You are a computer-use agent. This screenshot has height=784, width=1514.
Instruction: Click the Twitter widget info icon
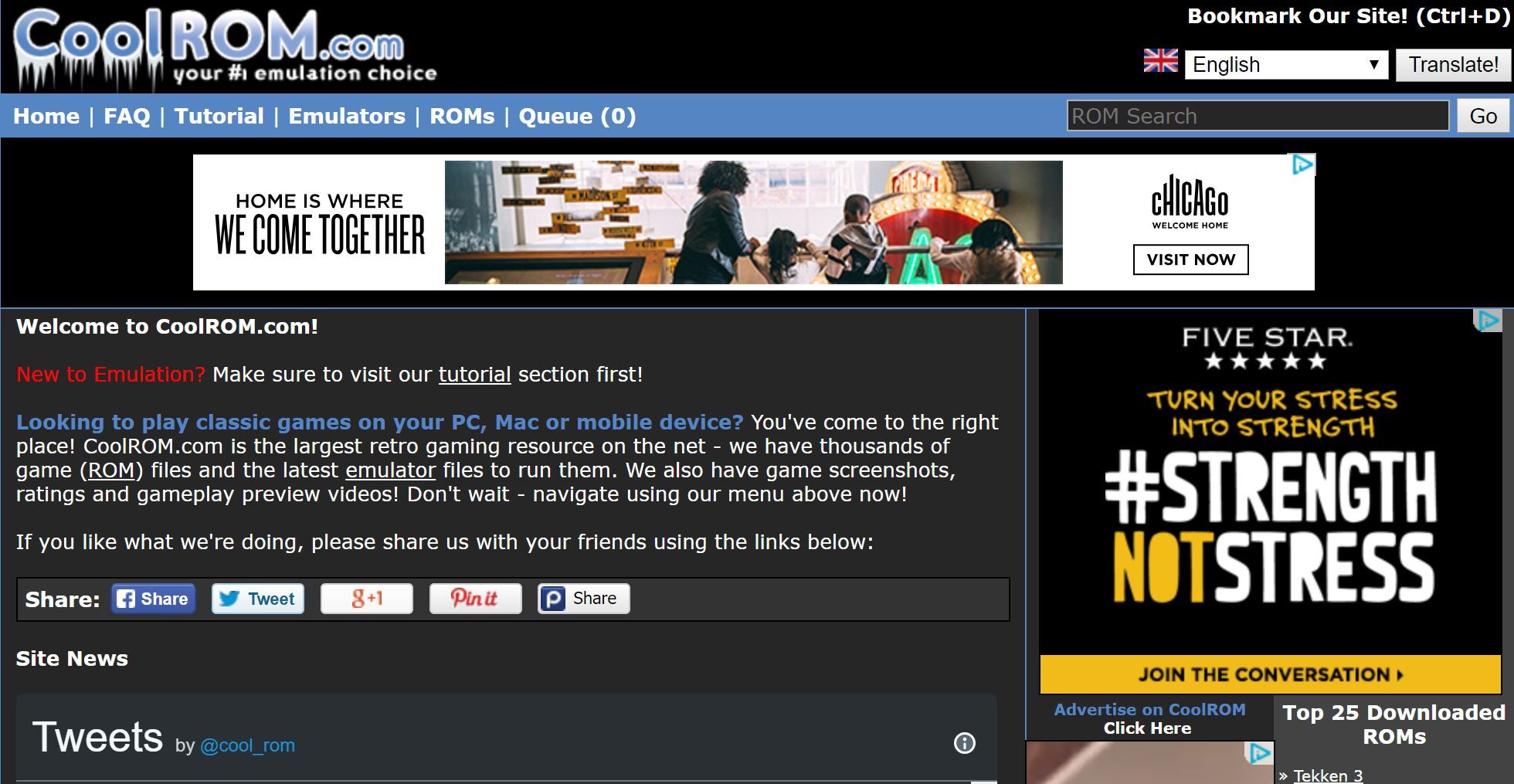point(965,743)
